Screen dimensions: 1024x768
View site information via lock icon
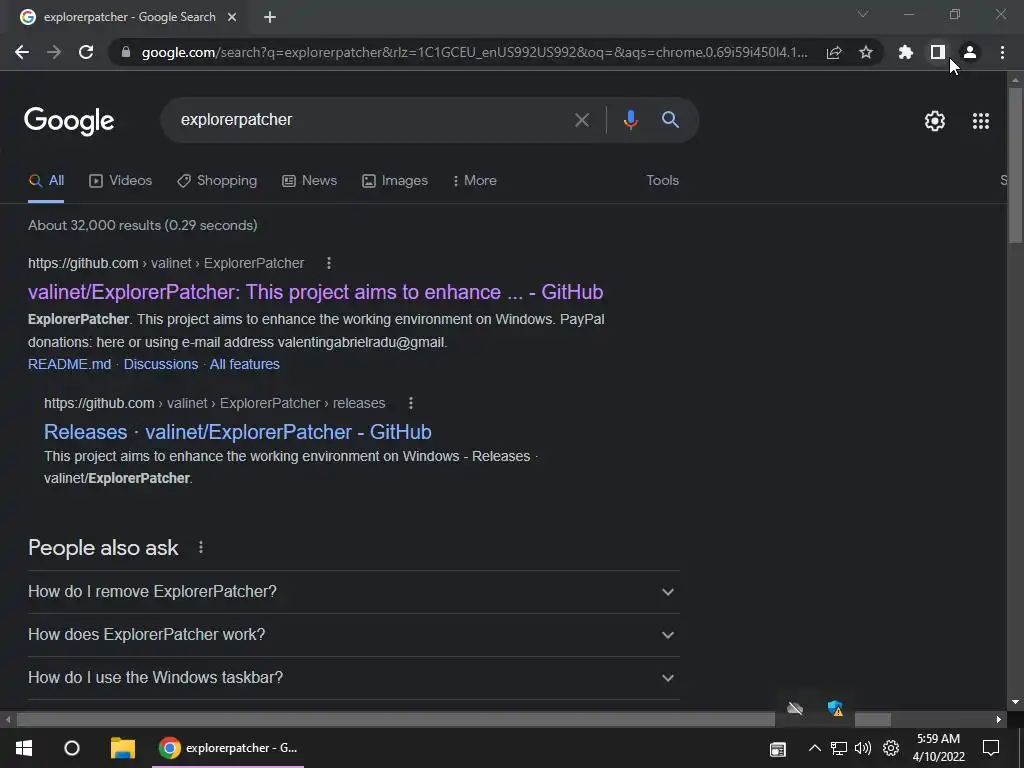(125, 52)
